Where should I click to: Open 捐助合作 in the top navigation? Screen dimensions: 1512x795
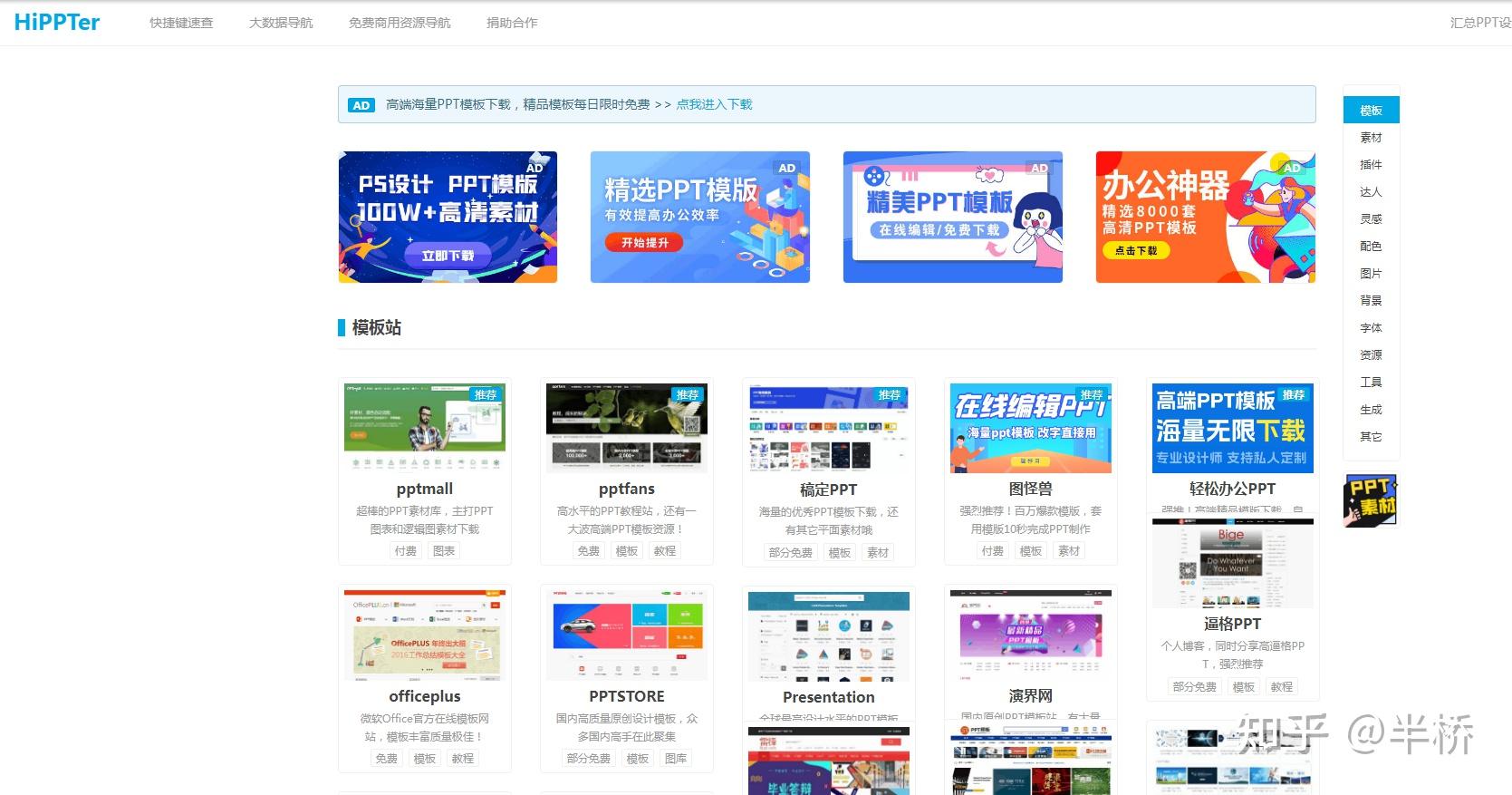click(512, 23)
